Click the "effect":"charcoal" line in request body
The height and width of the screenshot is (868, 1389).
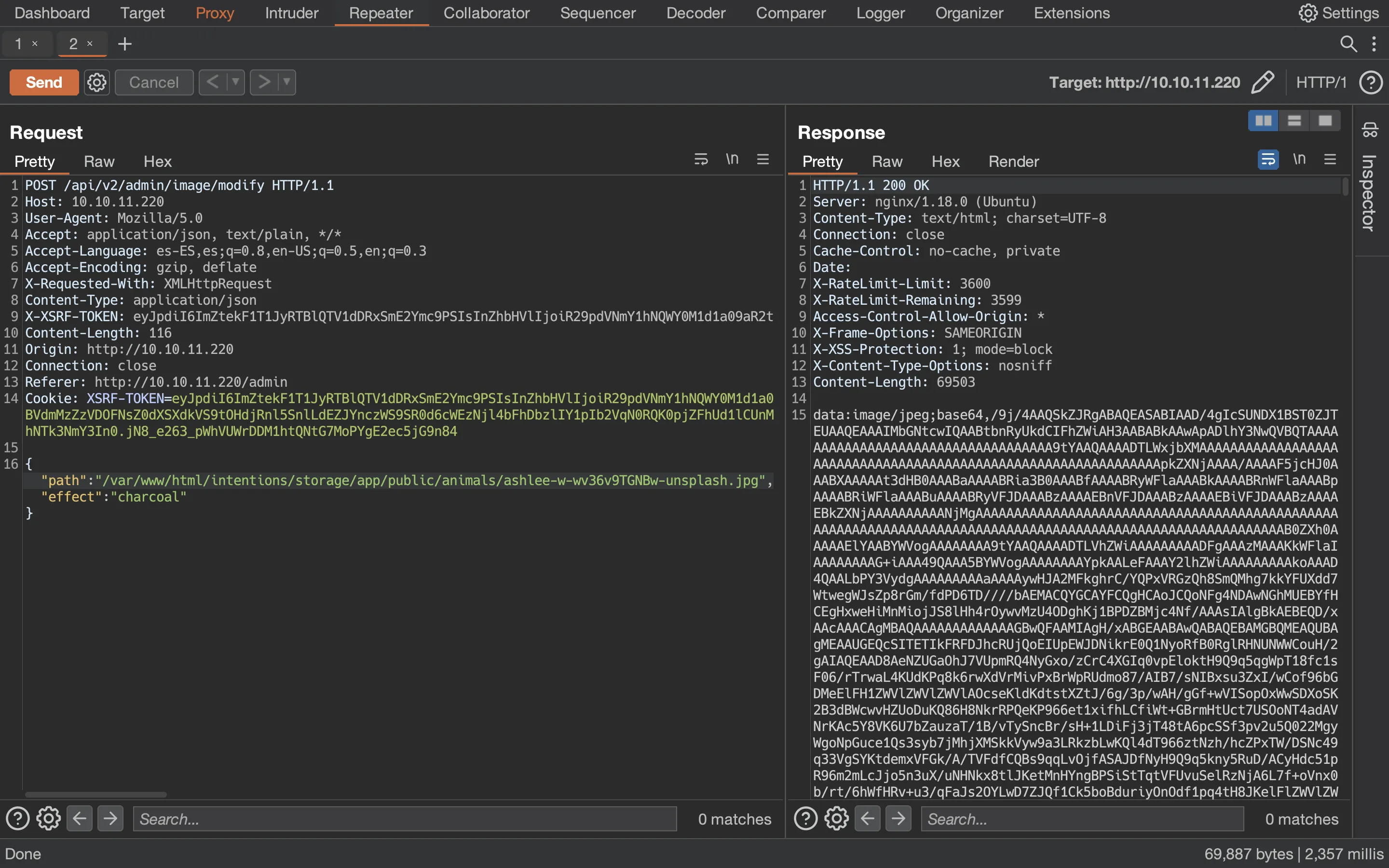coord(114,497)
